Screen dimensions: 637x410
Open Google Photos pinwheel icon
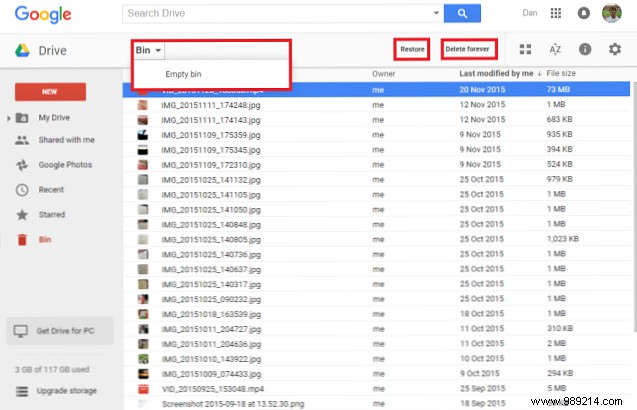coord(22,165)
